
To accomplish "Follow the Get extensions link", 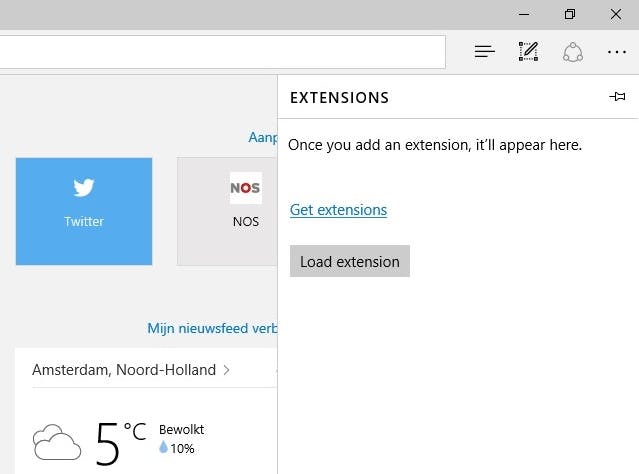I will tap(338, 210).
